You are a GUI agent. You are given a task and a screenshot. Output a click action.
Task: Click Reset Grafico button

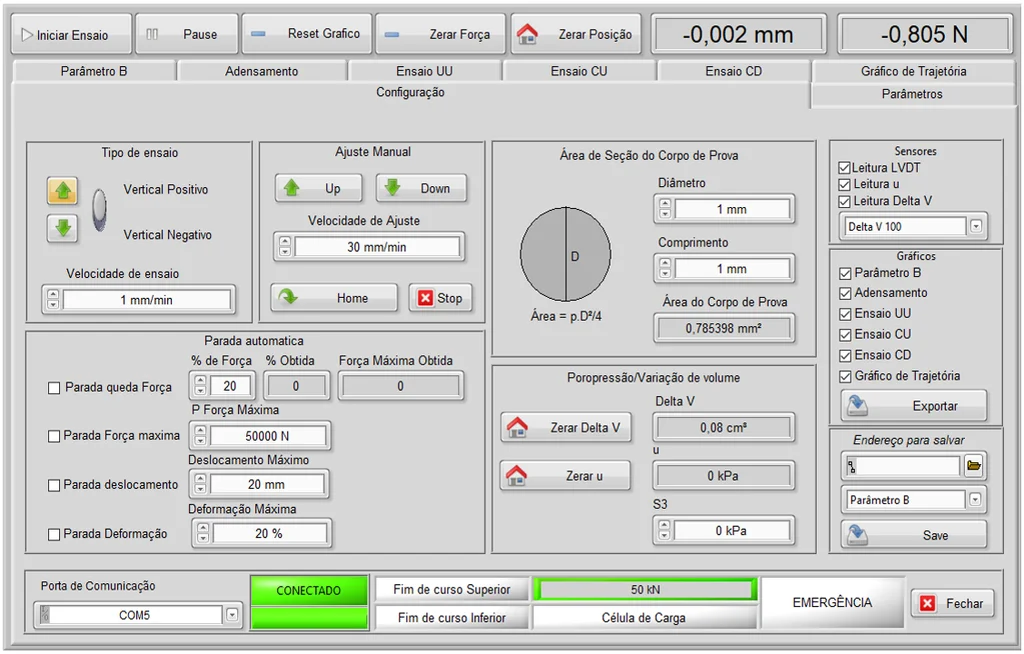click(306, 34)
